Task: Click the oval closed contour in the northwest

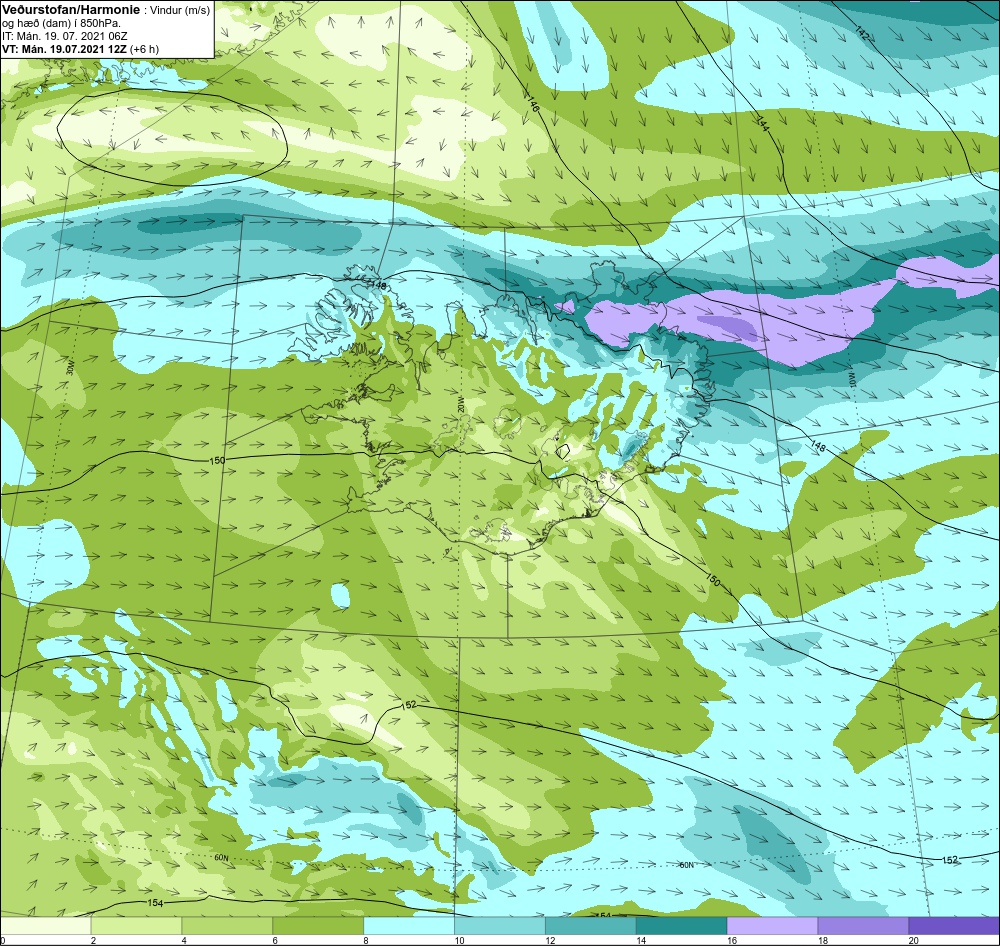Action: pos(172,137)
